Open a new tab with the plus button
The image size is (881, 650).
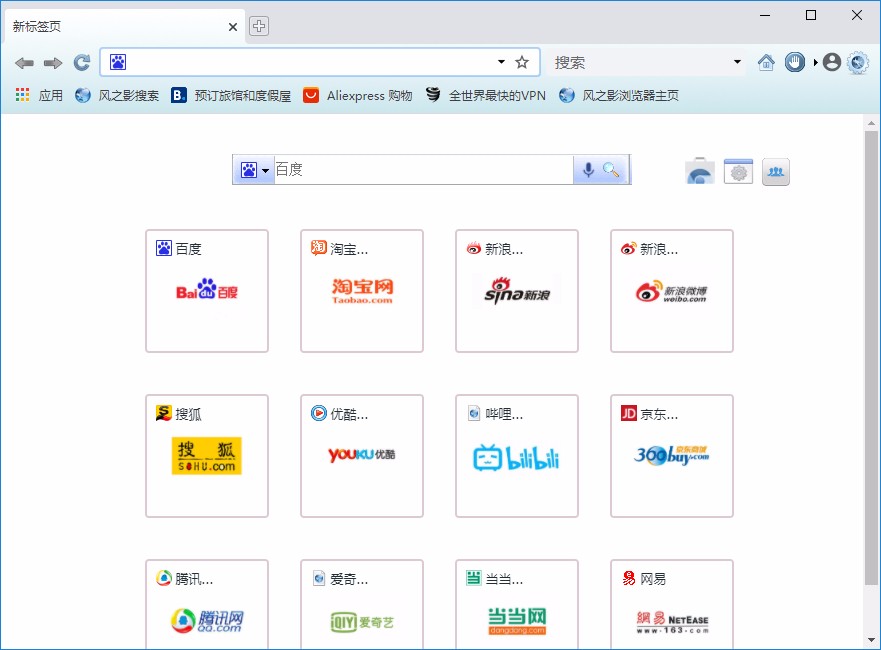(x=258, y=26)
